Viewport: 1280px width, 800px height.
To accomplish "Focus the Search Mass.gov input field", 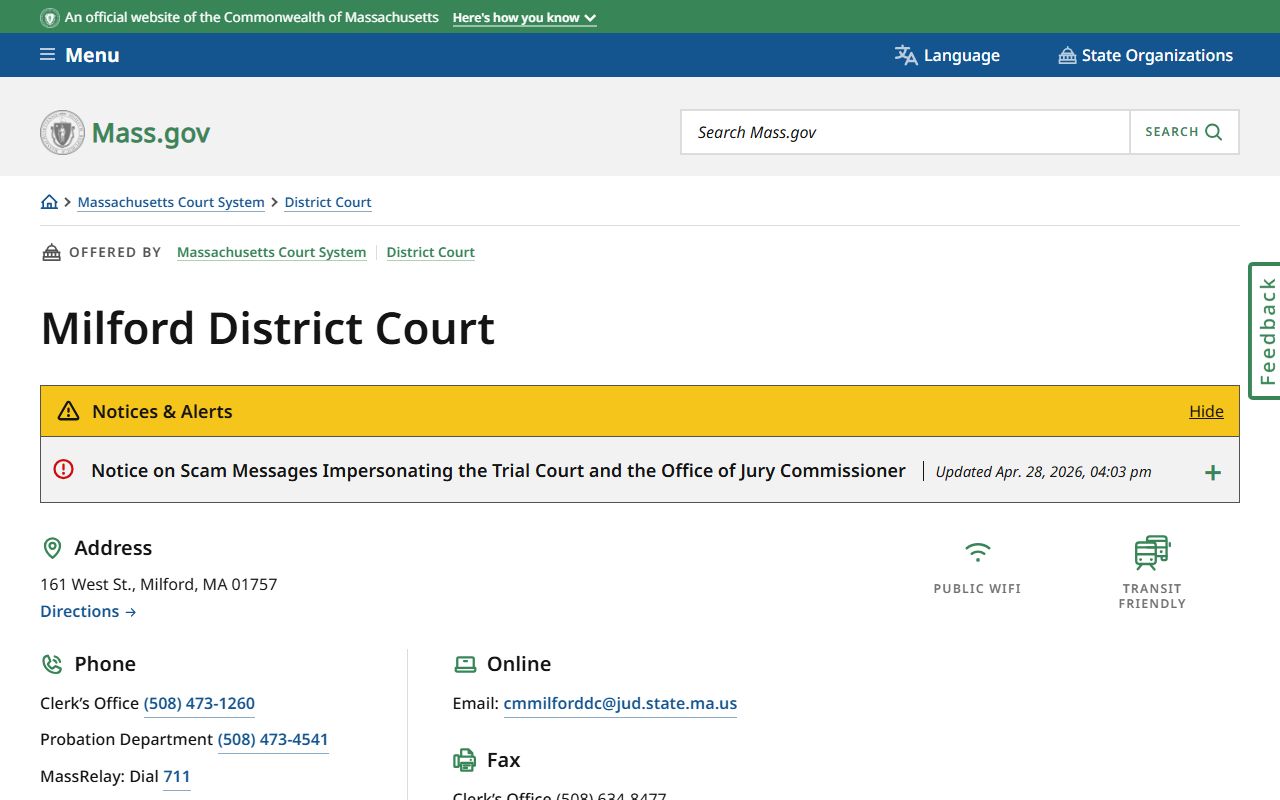I will click(x=905, y=132).
